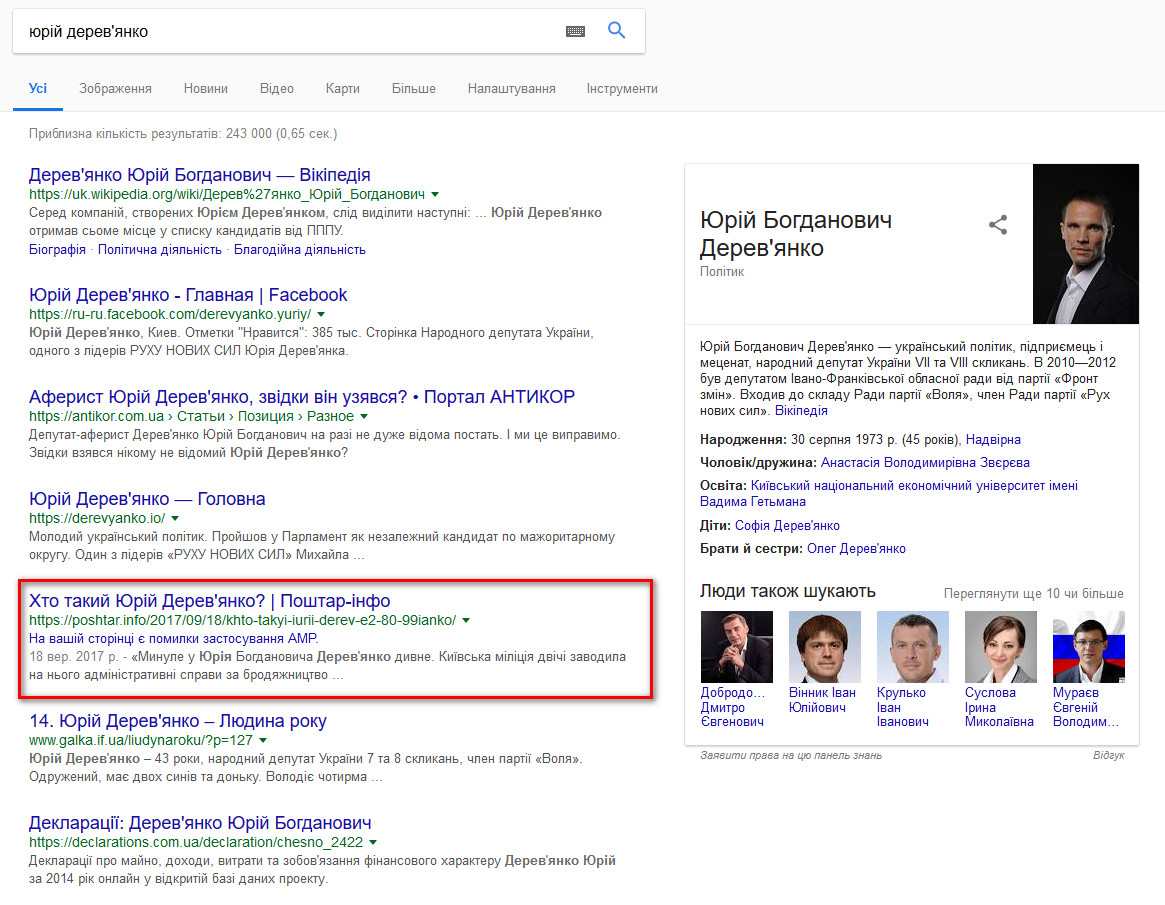
Task: Open the Людина року result title
Action: (x=178, y=721)
